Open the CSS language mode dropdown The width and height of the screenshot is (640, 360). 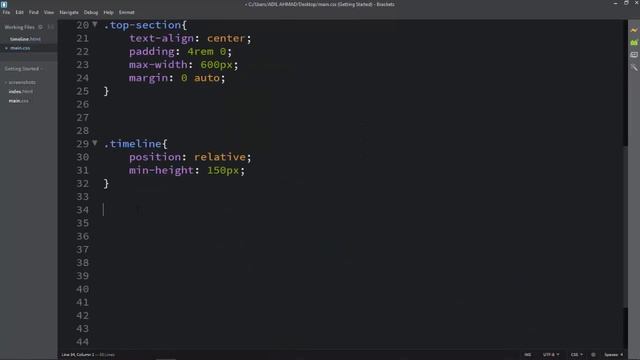(576, 355)
